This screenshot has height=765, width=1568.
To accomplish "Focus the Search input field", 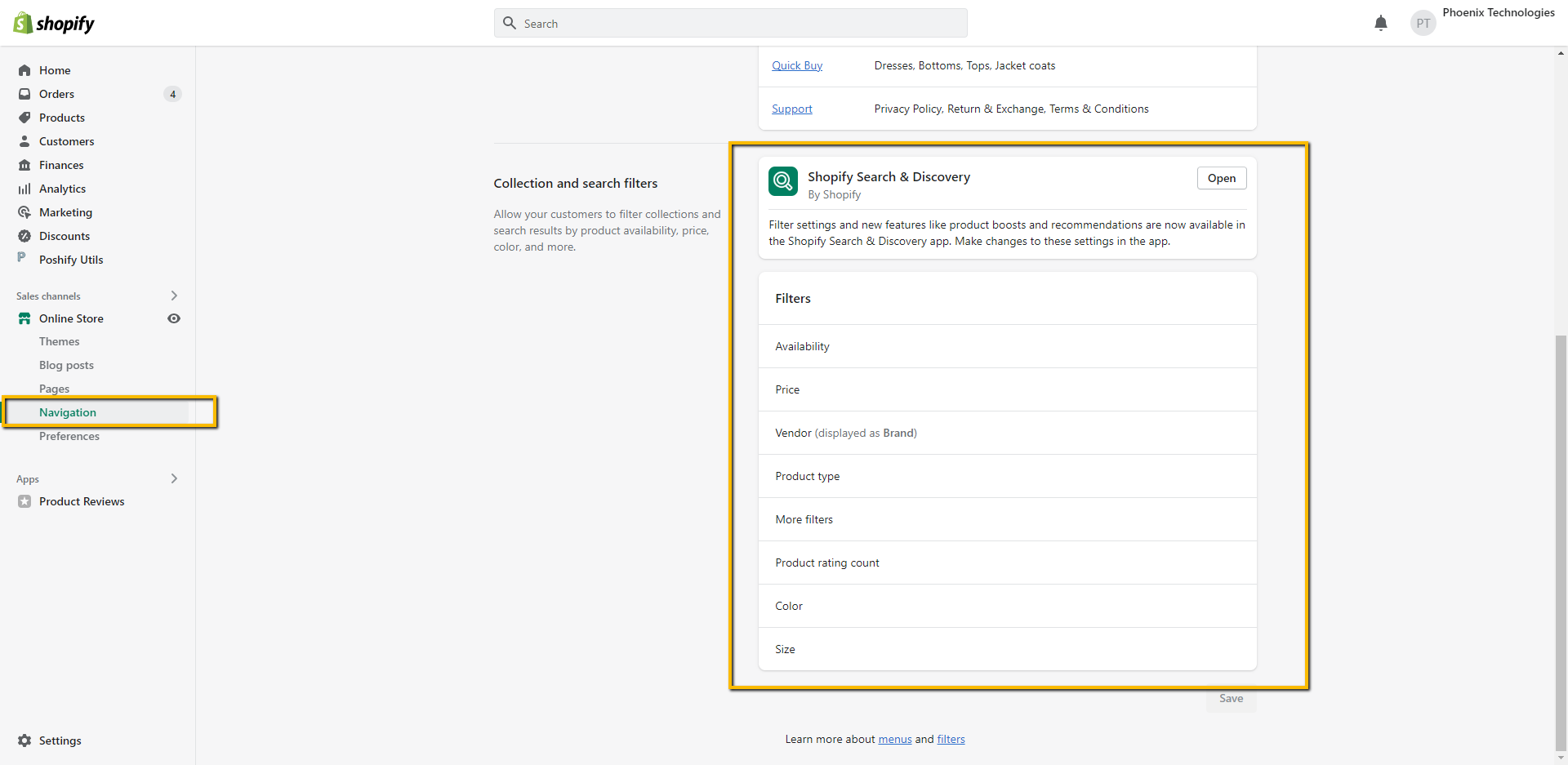I will coord(731,23).
